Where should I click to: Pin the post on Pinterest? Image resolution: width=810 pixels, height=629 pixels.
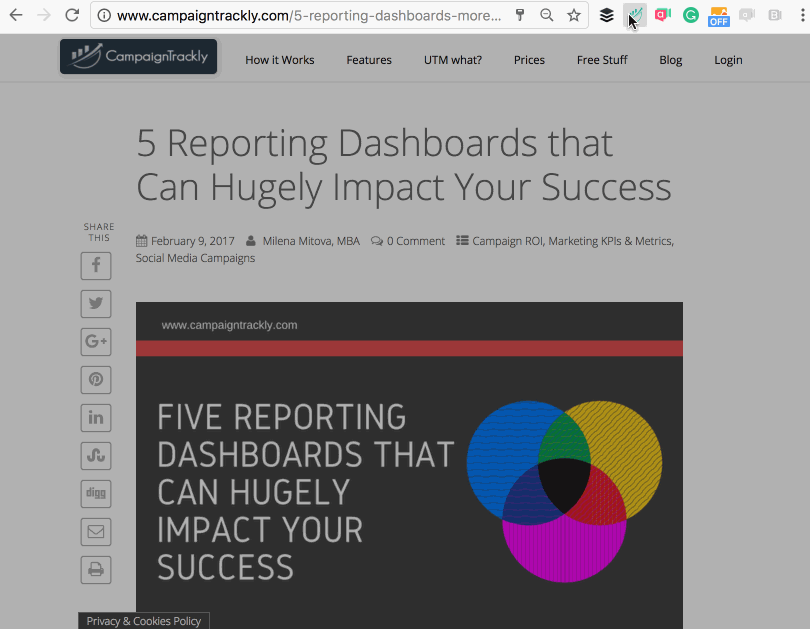pos(96,380)
